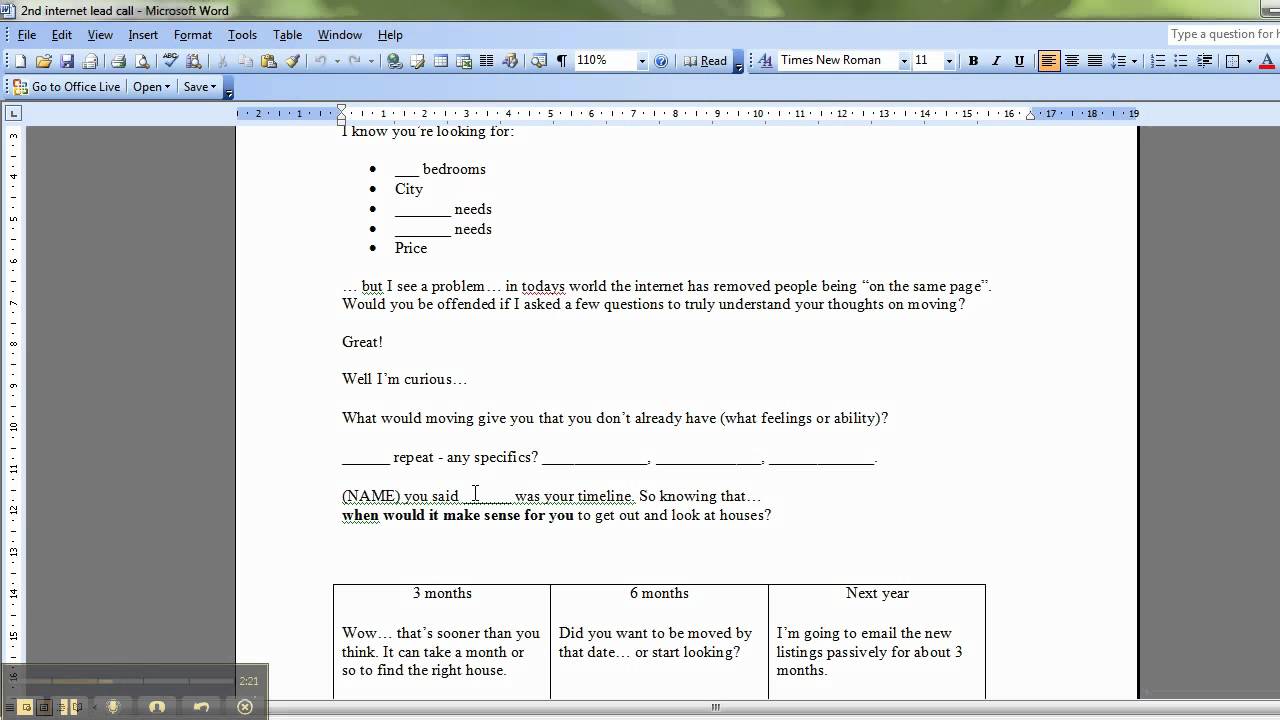
Task: Run Spelling and Grammar check
Action: click(171, 61)
